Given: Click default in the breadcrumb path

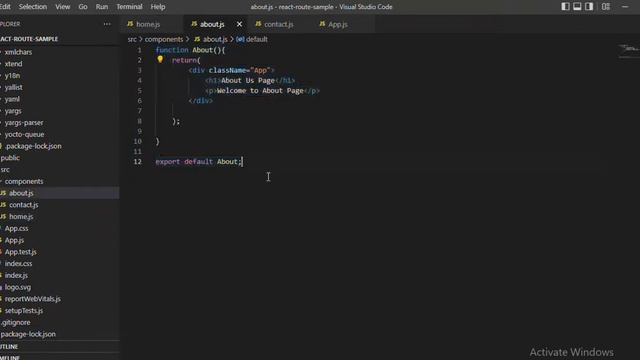Looking at the screenshot, I should (257, 39).
